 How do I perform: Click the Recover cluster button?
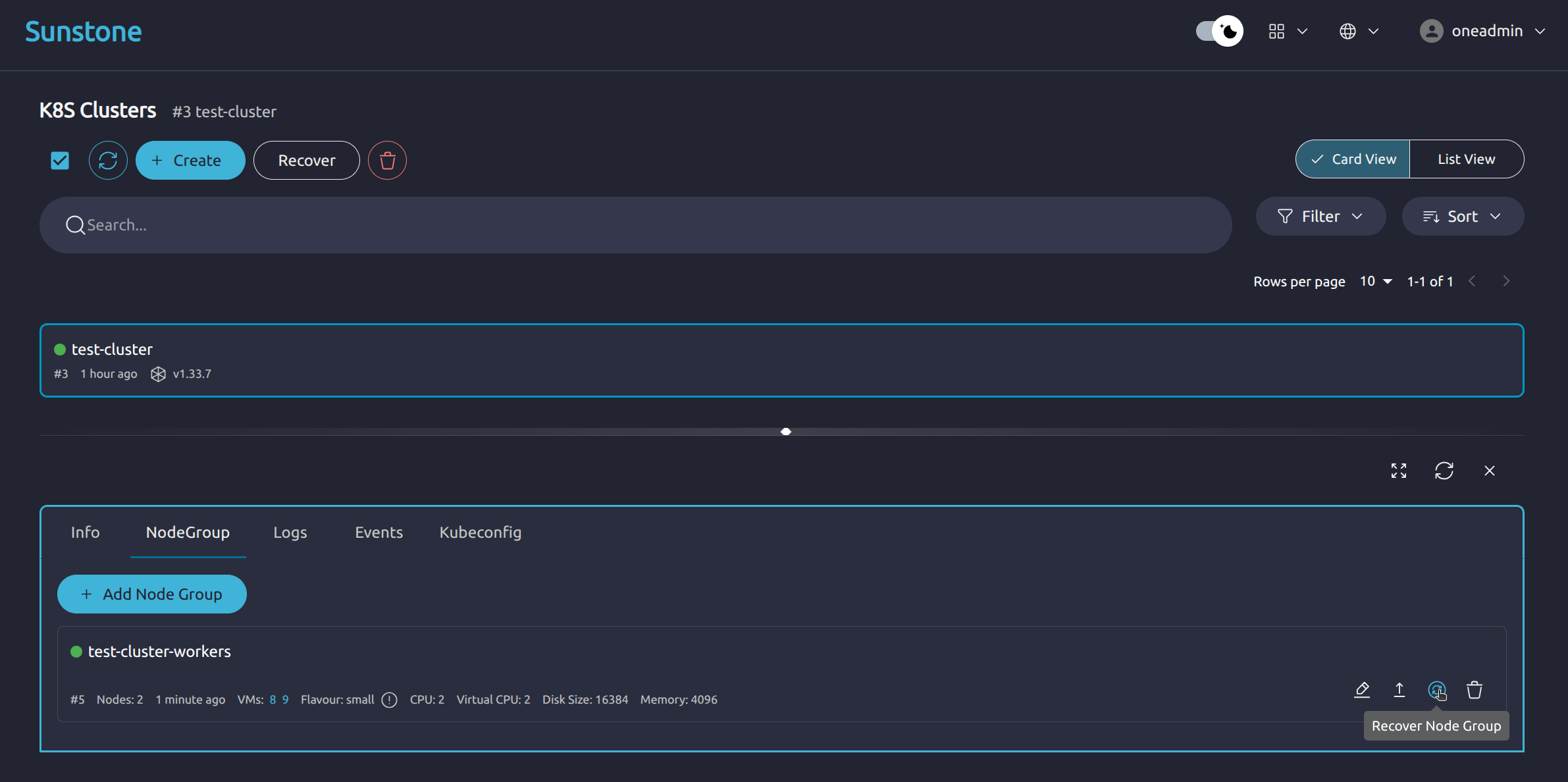[307, 160]
